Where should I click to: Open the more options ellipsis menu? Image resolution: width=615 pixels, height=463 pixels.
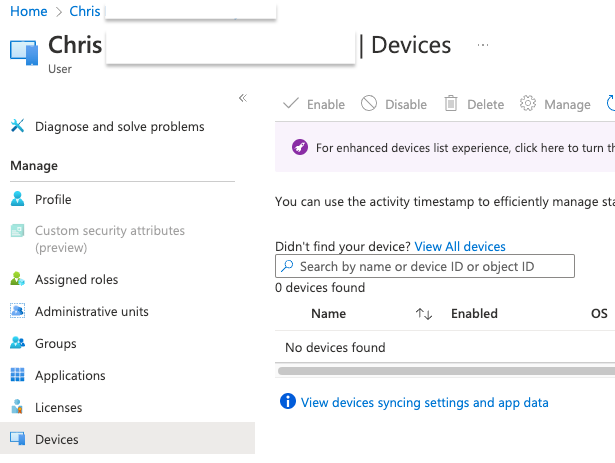click(483, 45)
